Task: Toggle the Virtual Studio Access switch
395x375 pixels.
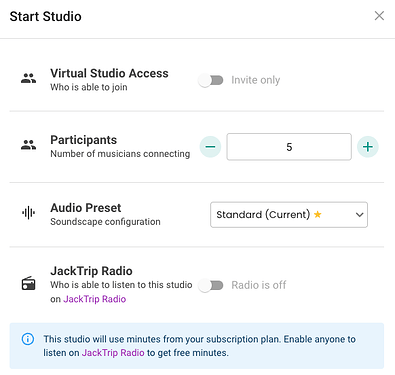Action: point(211,80)
